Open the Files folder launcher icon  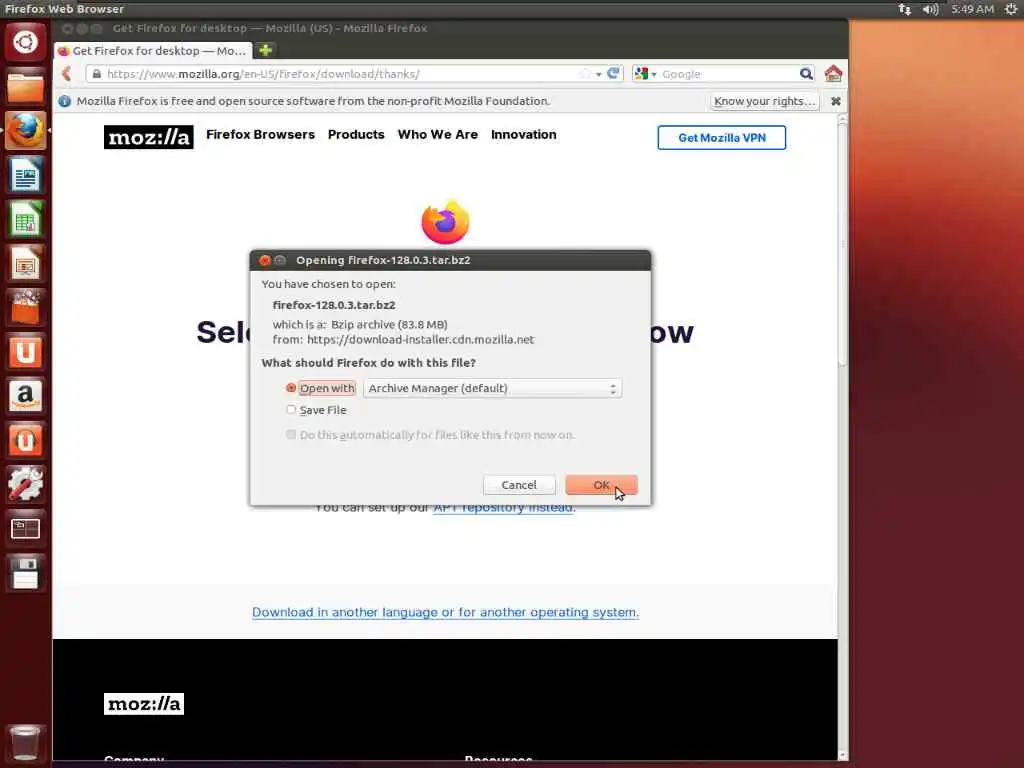pyautogui.click(x=25, y=87)
